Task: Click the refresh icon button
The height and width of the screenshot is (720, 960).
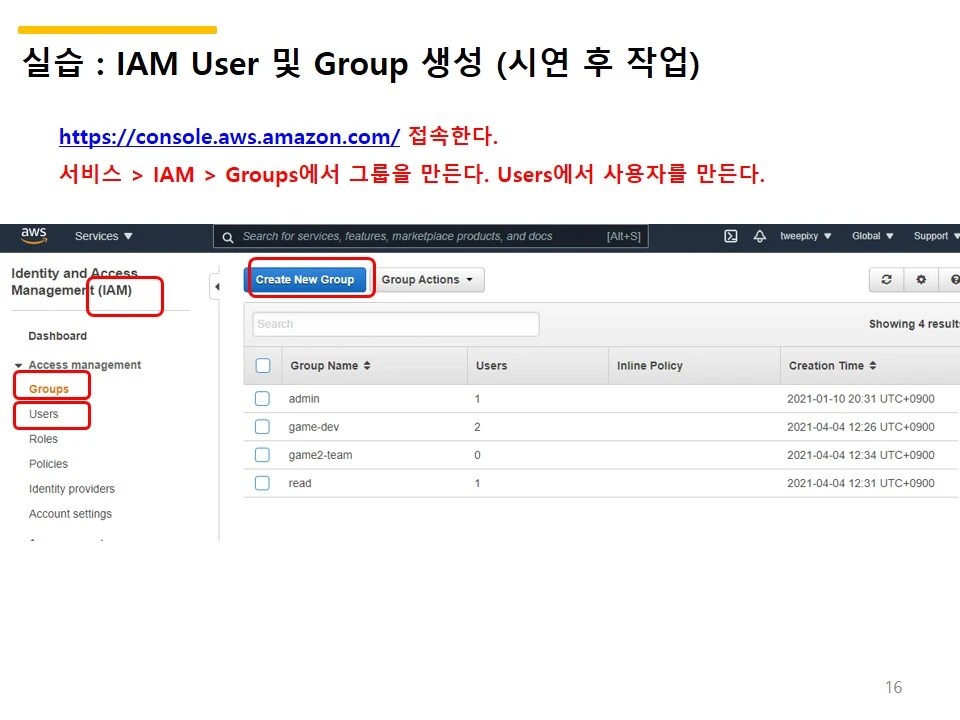Action: coord(886,280)
